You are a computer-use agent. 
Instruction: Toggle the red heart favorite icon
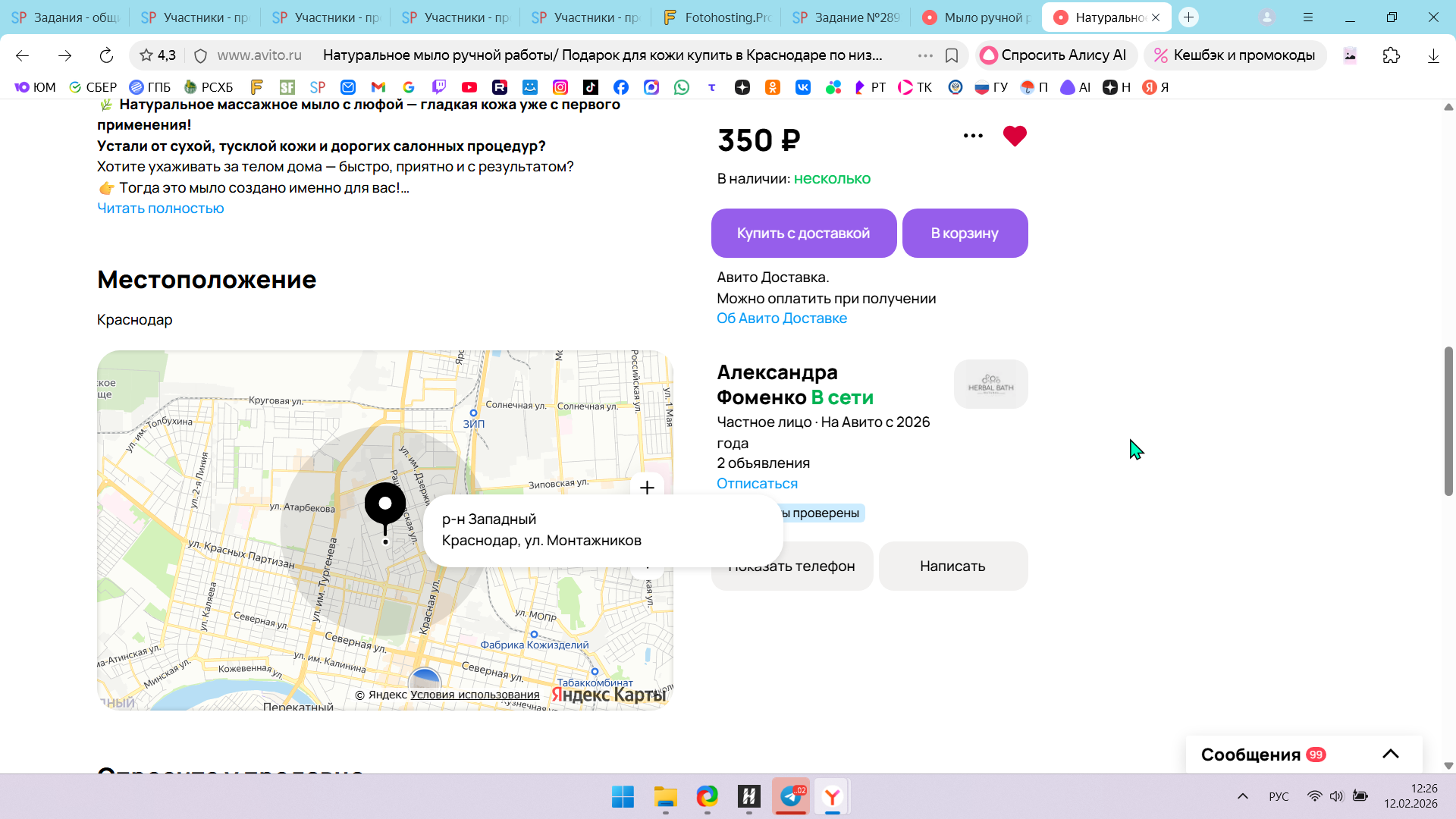coord(1014,136)
